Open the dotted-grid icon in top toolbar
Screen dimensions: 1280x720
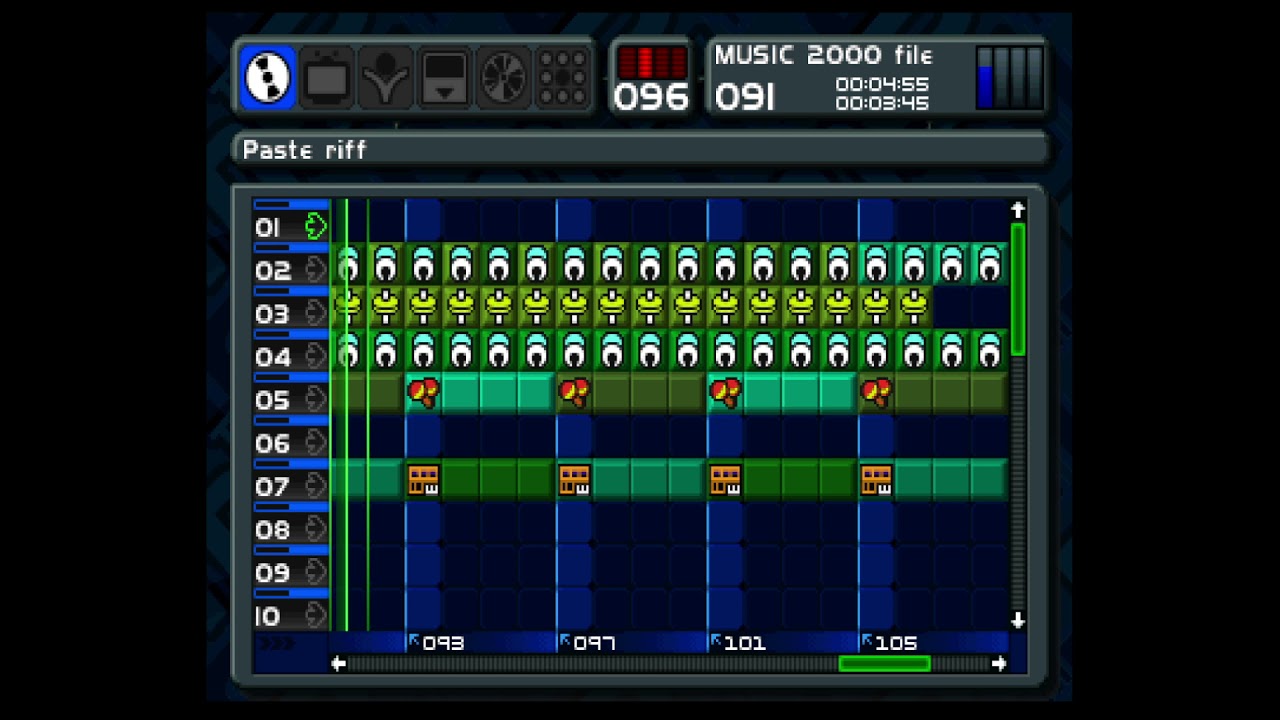tap(562, 77)
